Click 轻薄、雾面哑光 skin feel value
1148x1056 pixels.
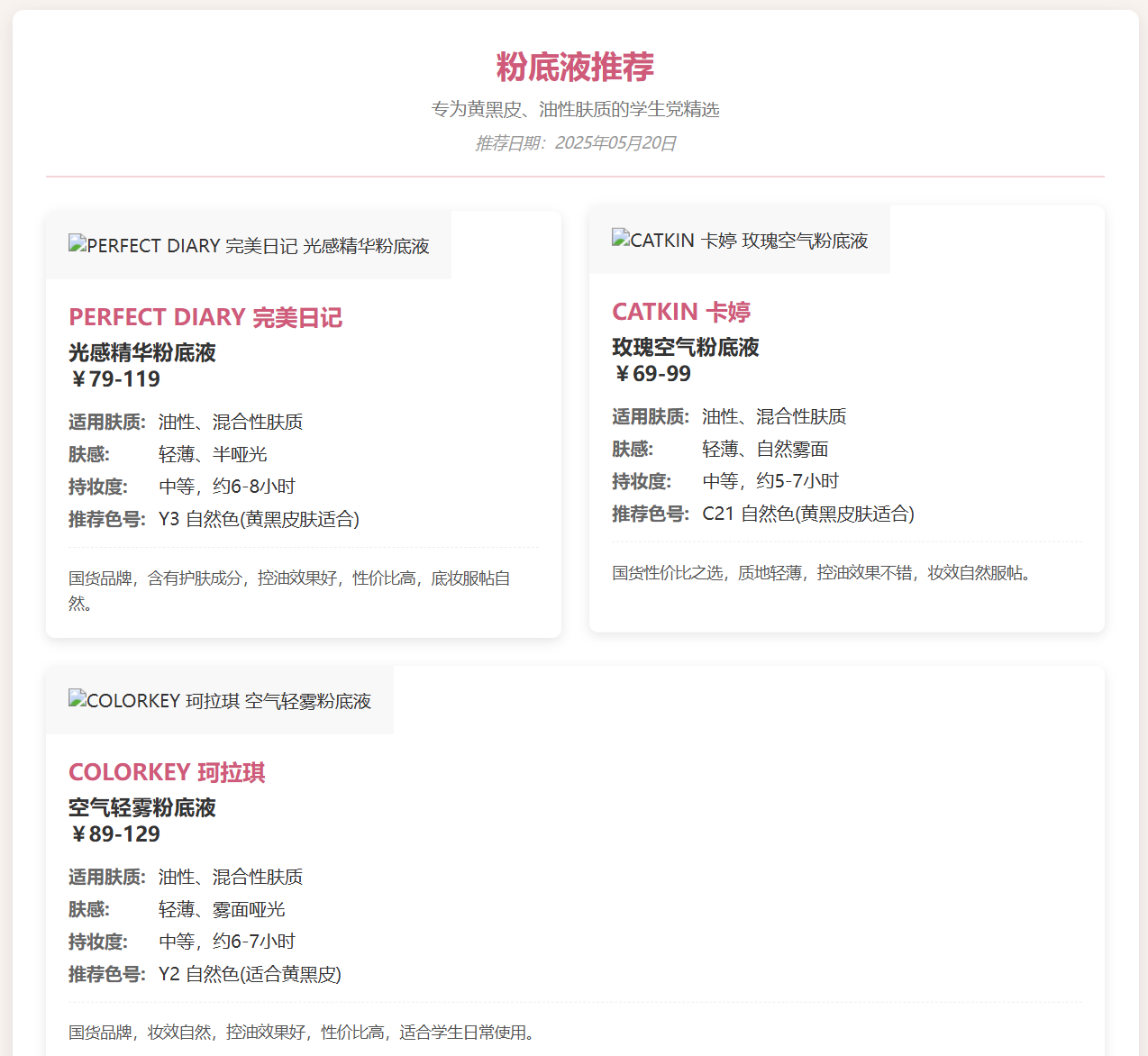click(222, 909)
